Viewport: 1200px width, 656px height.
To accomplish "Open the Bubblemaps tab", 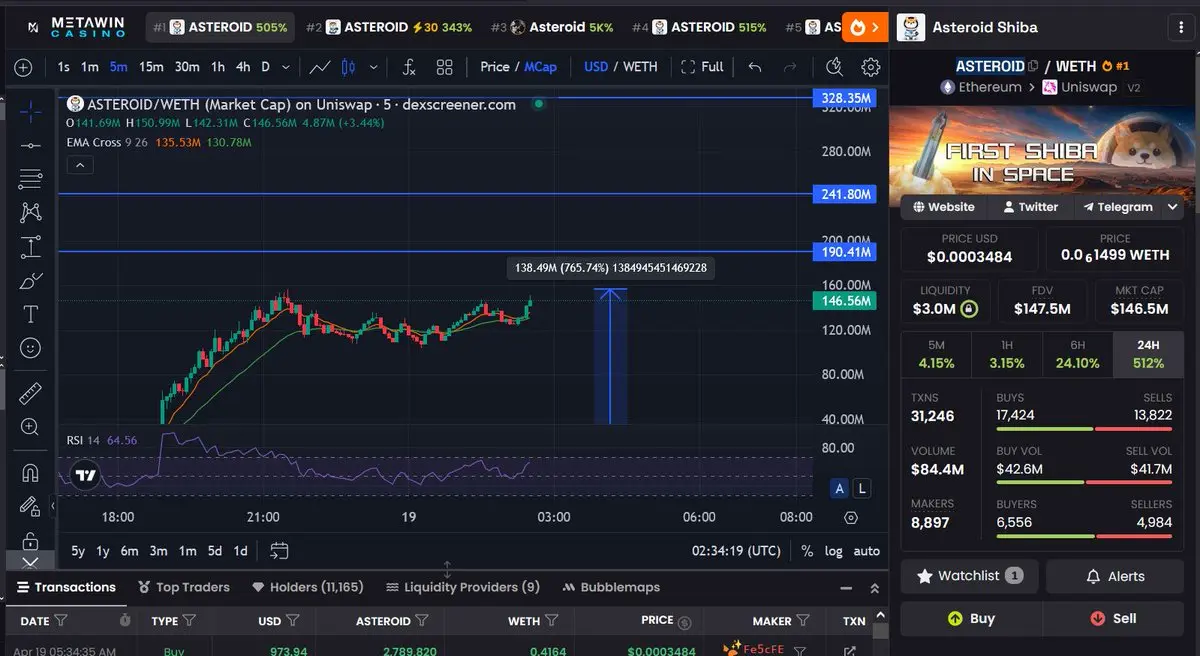I will tap(611, 587).
